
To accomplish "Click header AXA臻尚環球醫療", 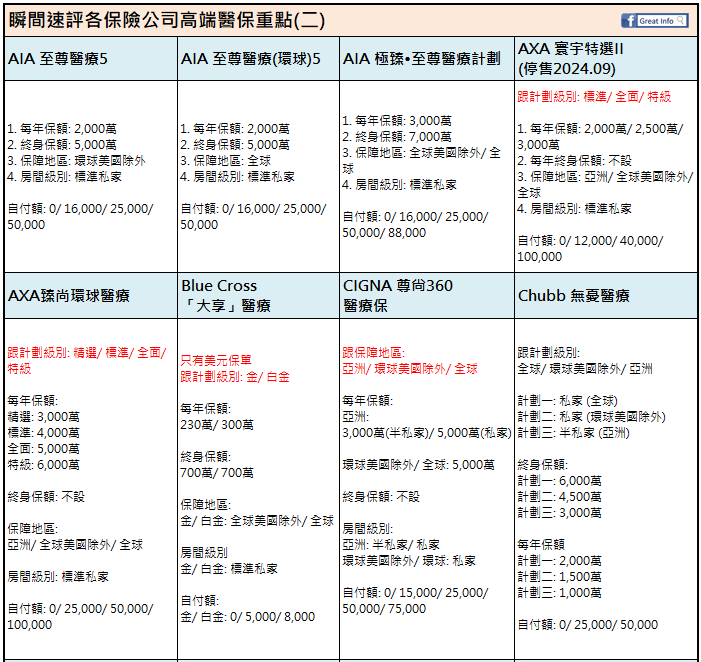I will point(69,295).
